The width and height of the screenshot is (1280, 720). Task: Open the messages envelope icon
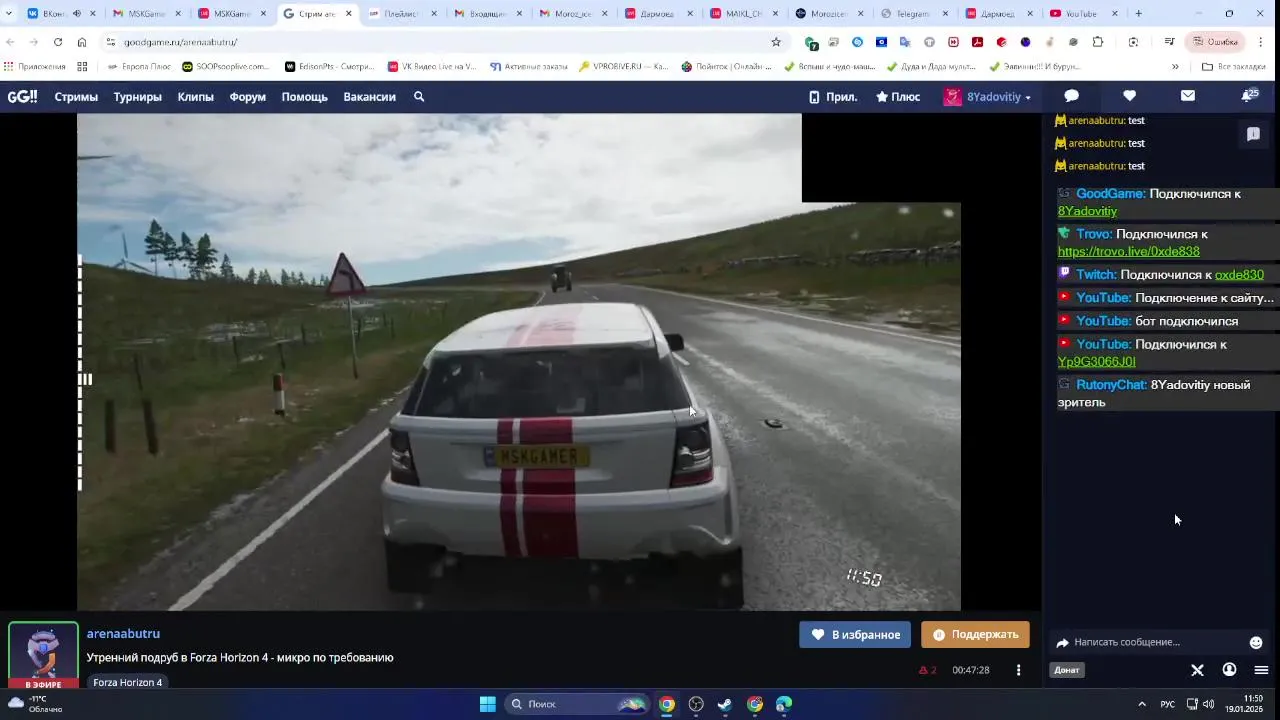[1187, 96]
